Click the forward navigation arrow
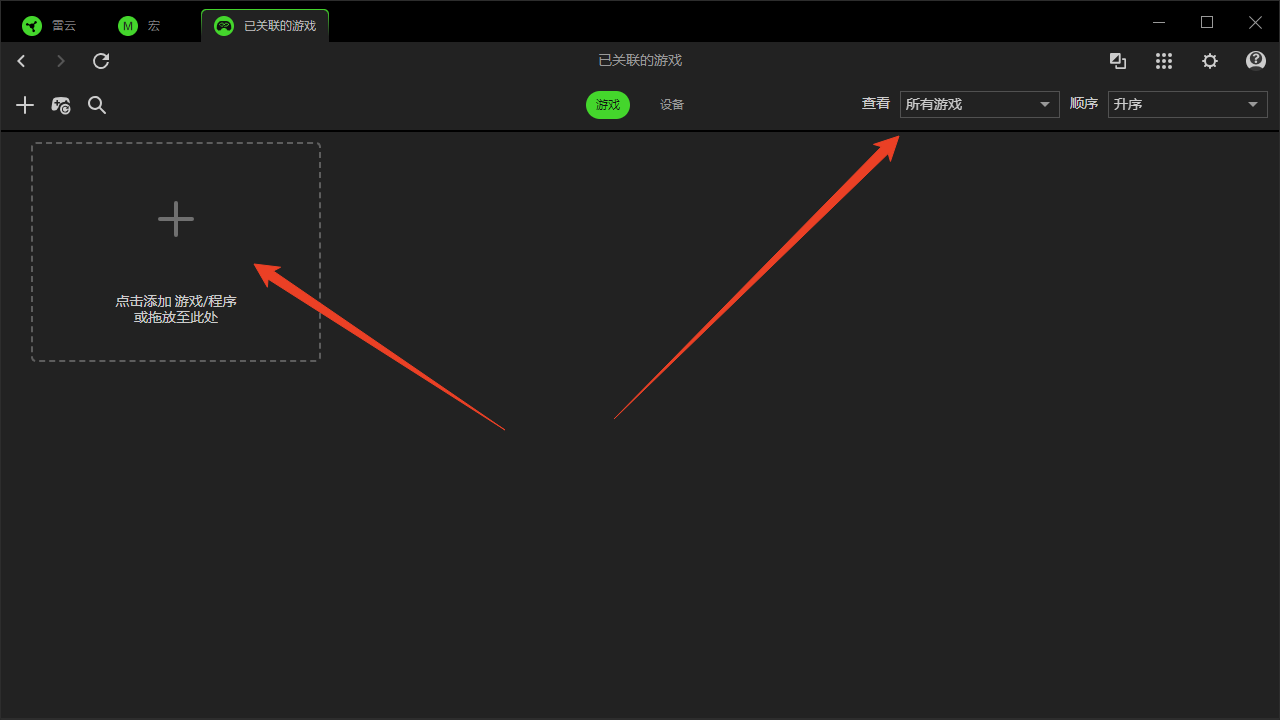The image size is (1280, 720). (x=61, y=61)
